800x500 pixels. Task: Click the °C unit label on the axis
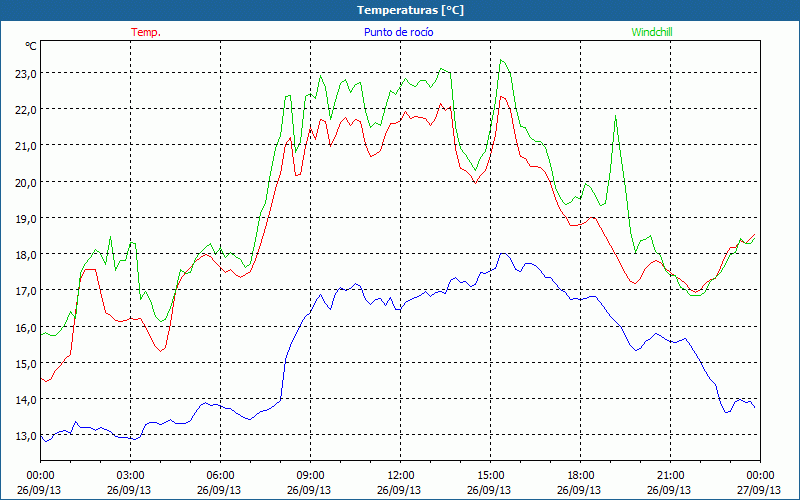(31, 46)
